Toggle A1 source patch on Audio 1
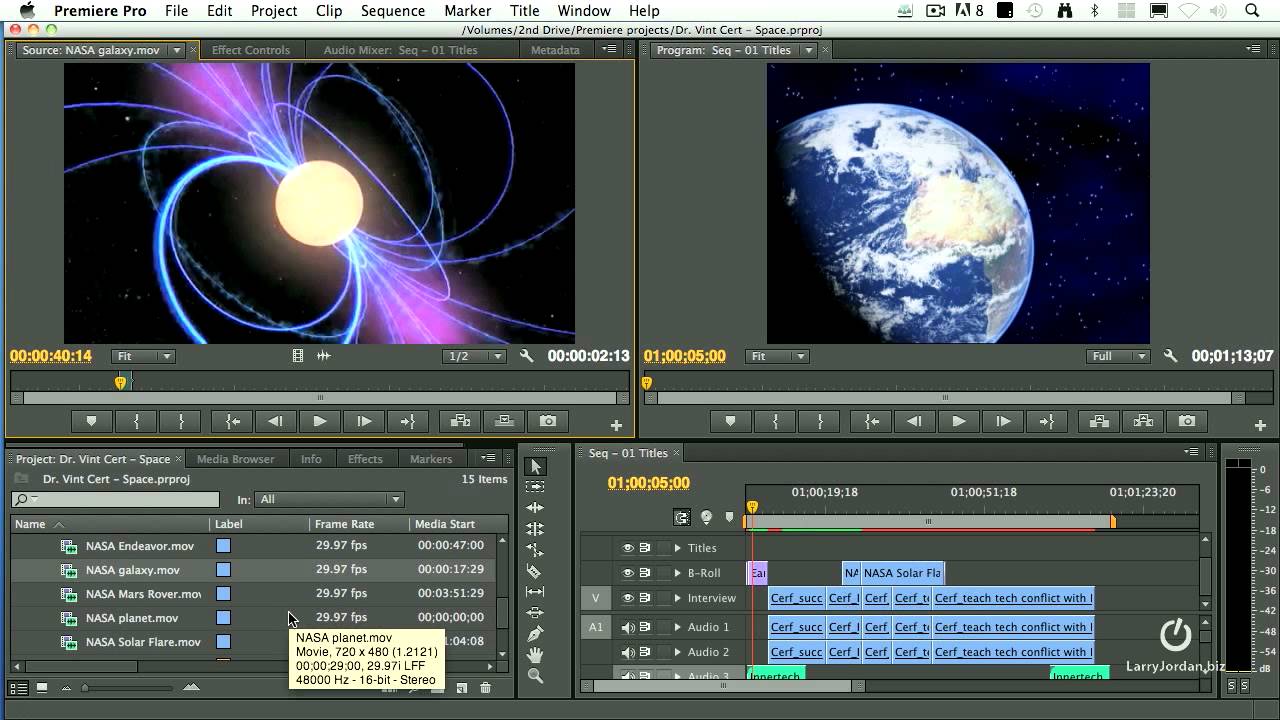 click(x=595, y=627)
